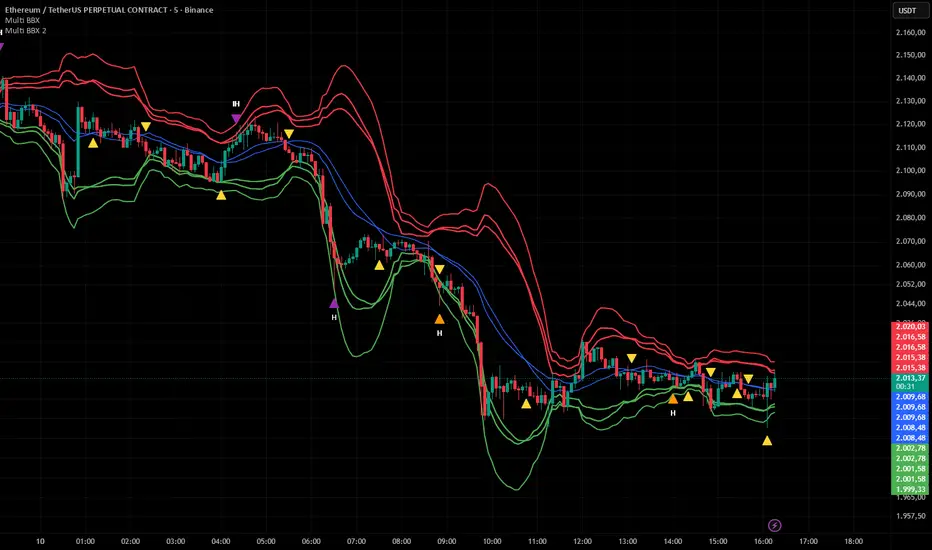Click the green 1.999,33 price label
The height and width of the screenshot is (550, 932).
tap(911, 489)
